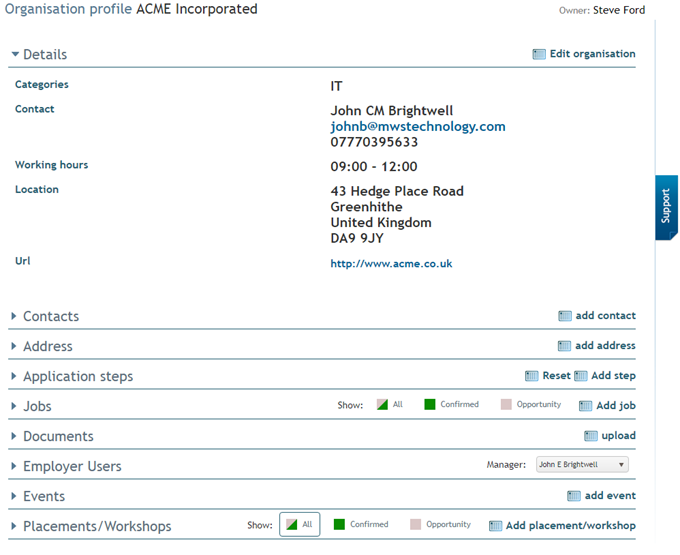Click the add event link
Viewport: 680px width, 555px height.
(610, 495)
